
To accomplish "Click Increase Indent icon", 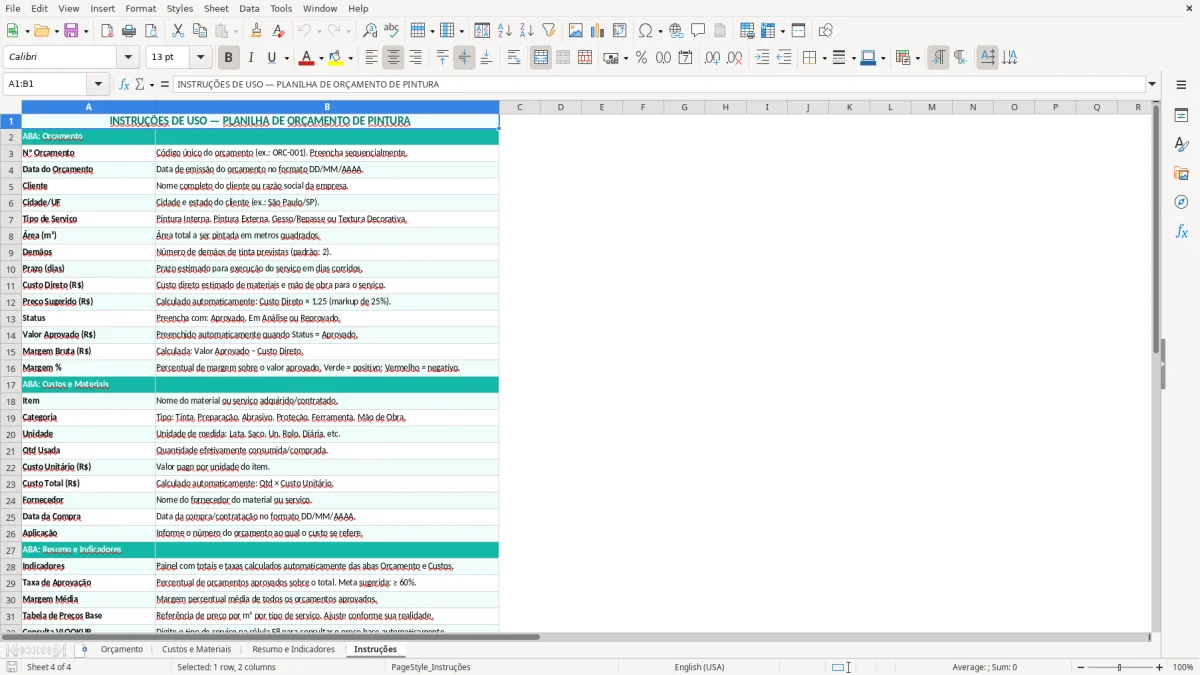I will click(x=762, y=58).
